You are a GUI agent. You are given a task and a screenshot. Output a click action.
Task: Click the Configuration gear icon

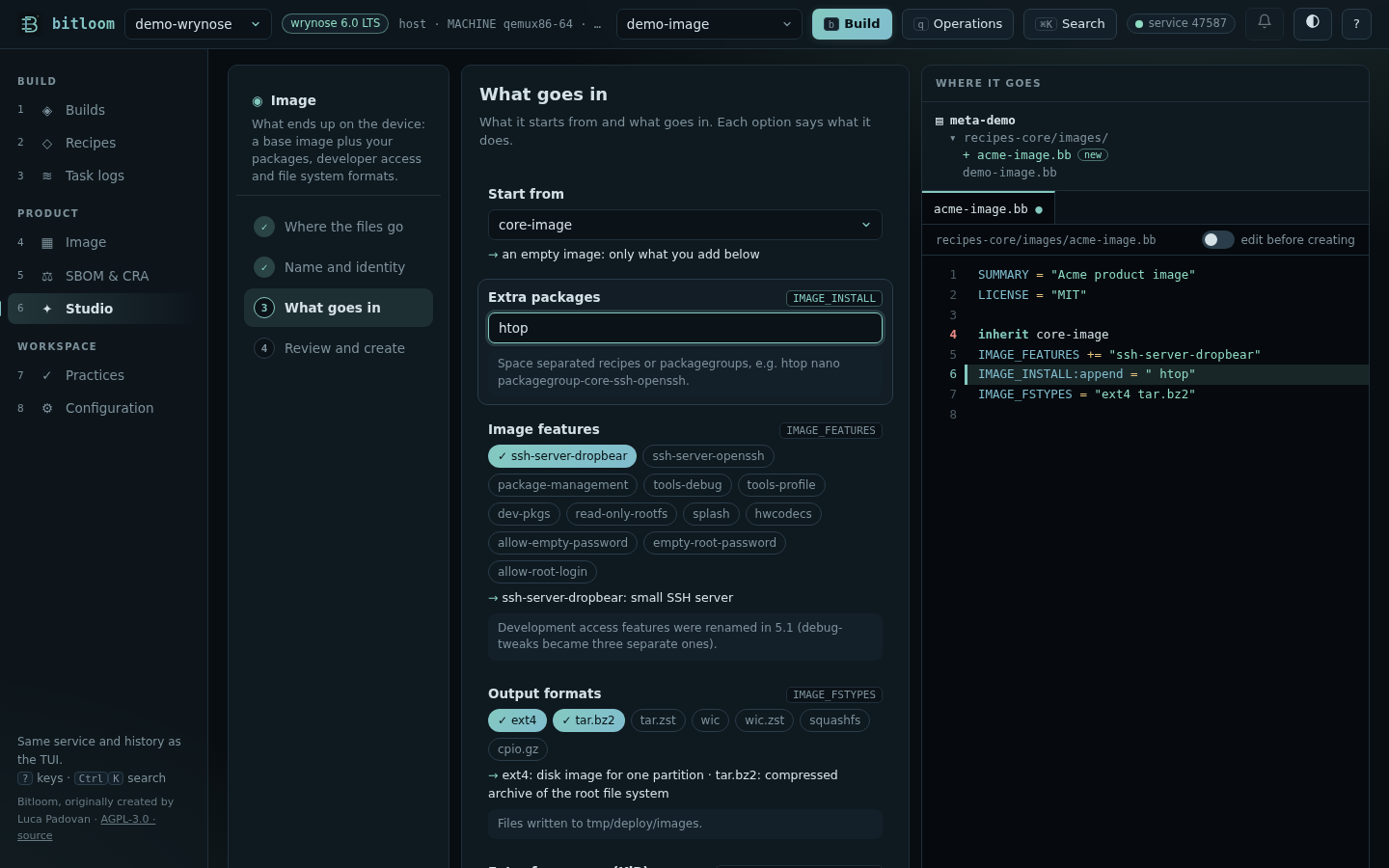click(47, 408)
